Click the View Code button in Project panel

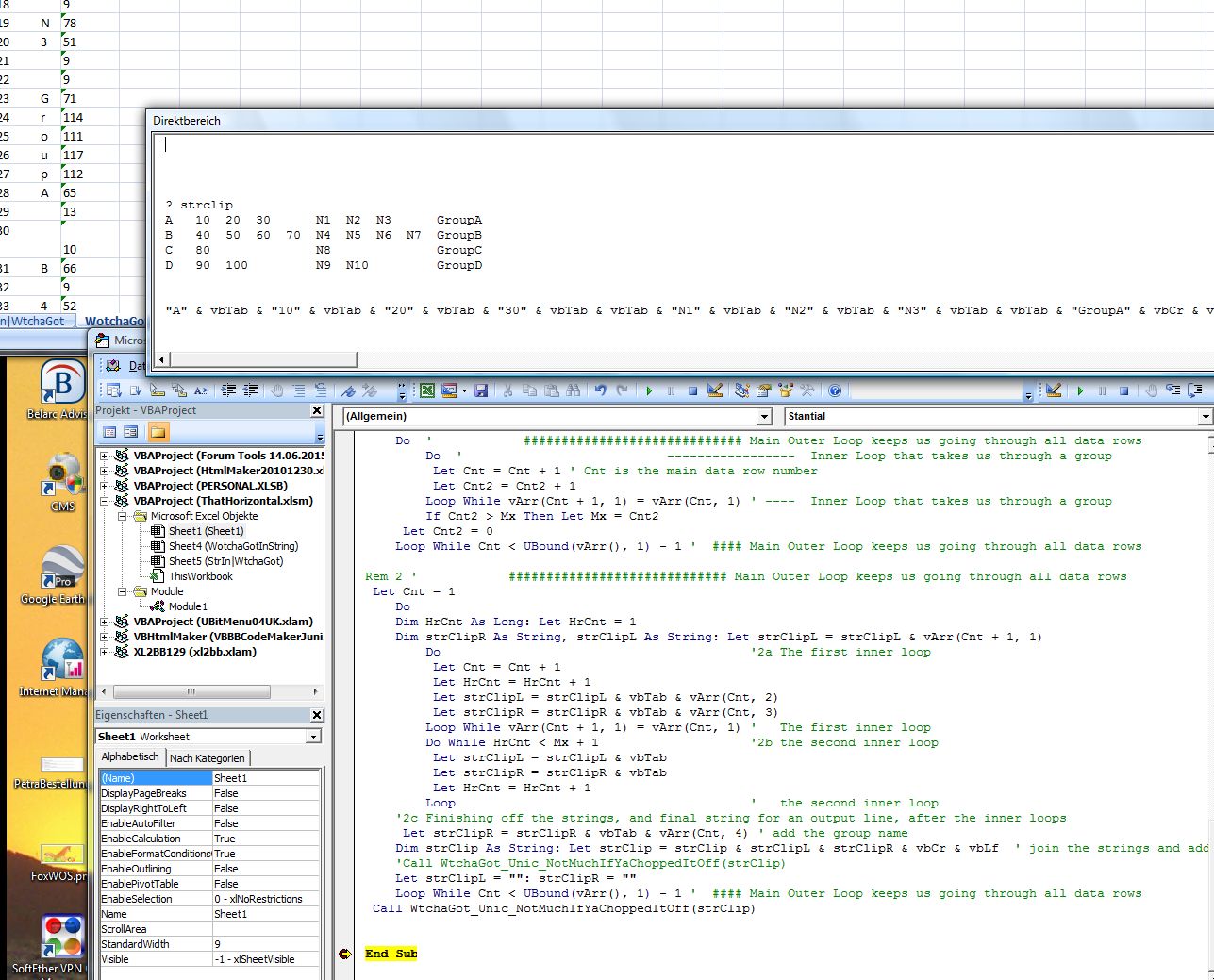pos(109,432)
